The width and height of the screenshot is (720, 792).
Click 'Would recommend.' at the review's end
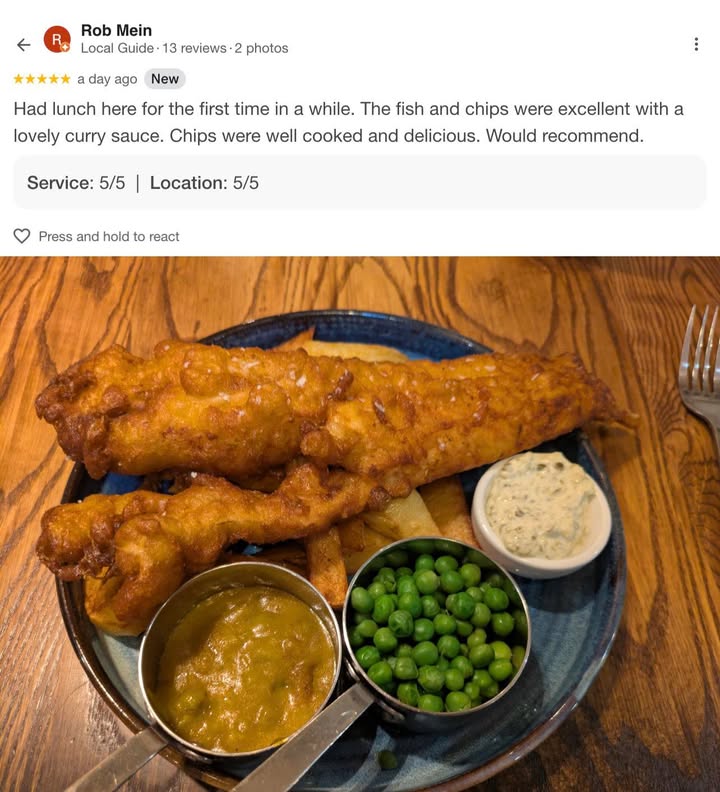coord(565,136)
